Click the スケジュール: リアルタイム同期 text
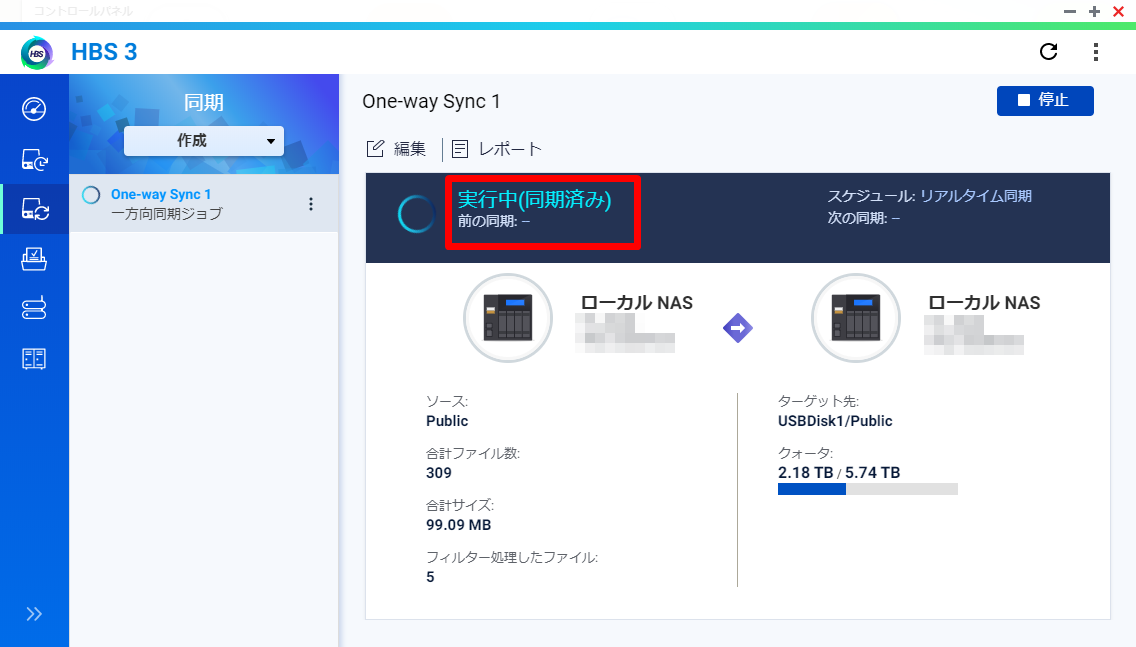 pos(930,196)
